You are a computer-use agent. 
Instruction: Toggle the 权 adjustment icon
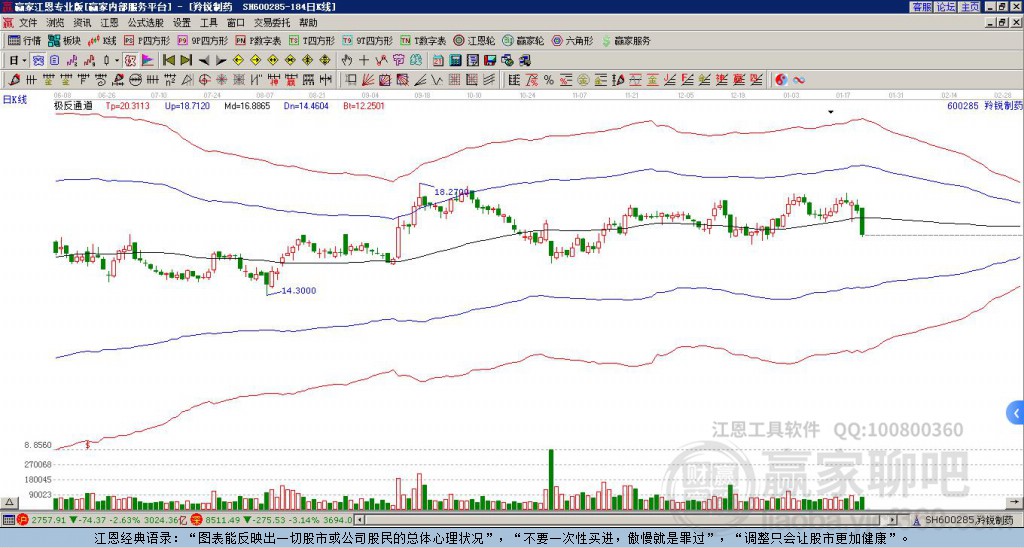130,61
